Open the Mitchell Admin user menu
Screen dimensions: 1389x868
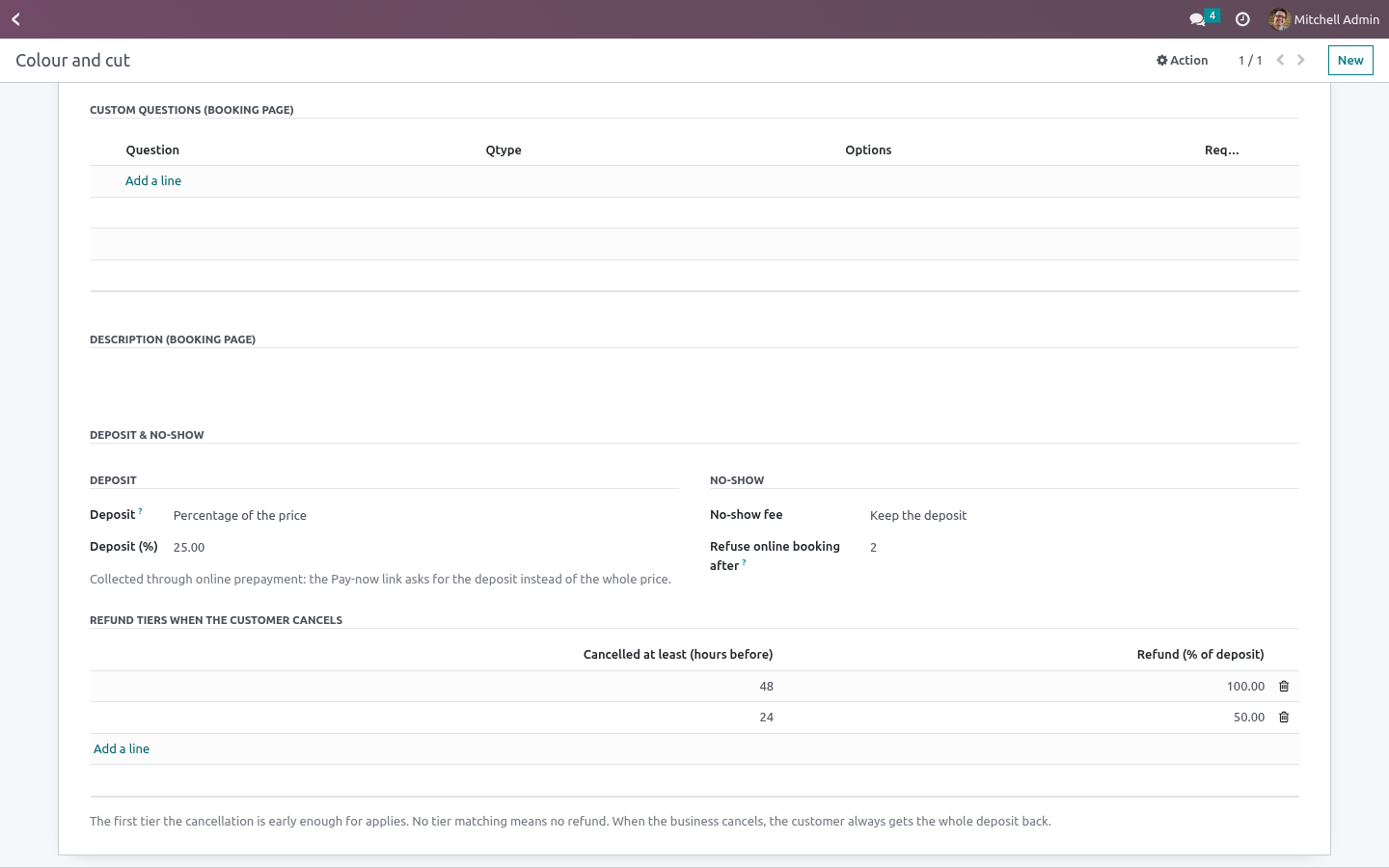[x=1324, y=19]
